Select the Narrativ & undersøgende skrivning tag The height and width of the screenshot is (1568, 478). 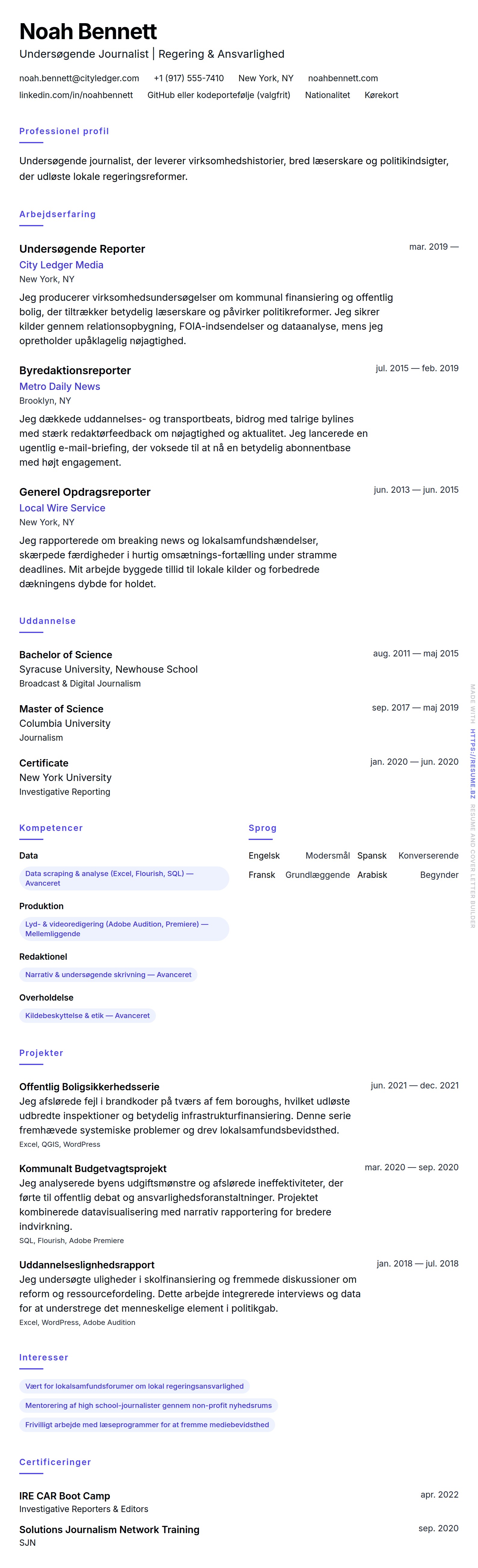[x=108, y=974]
